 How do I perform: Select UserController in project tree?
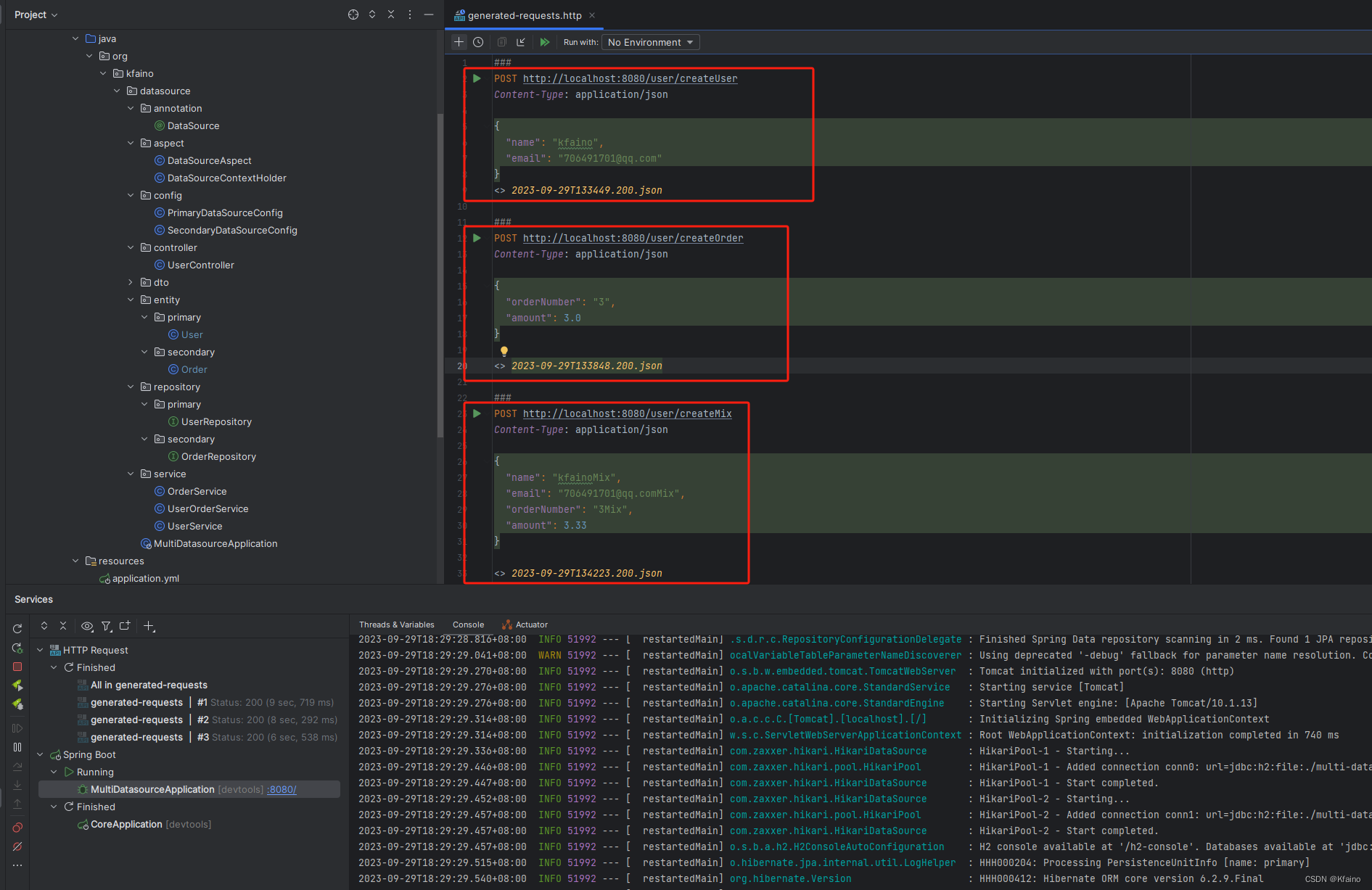(194, 265)
